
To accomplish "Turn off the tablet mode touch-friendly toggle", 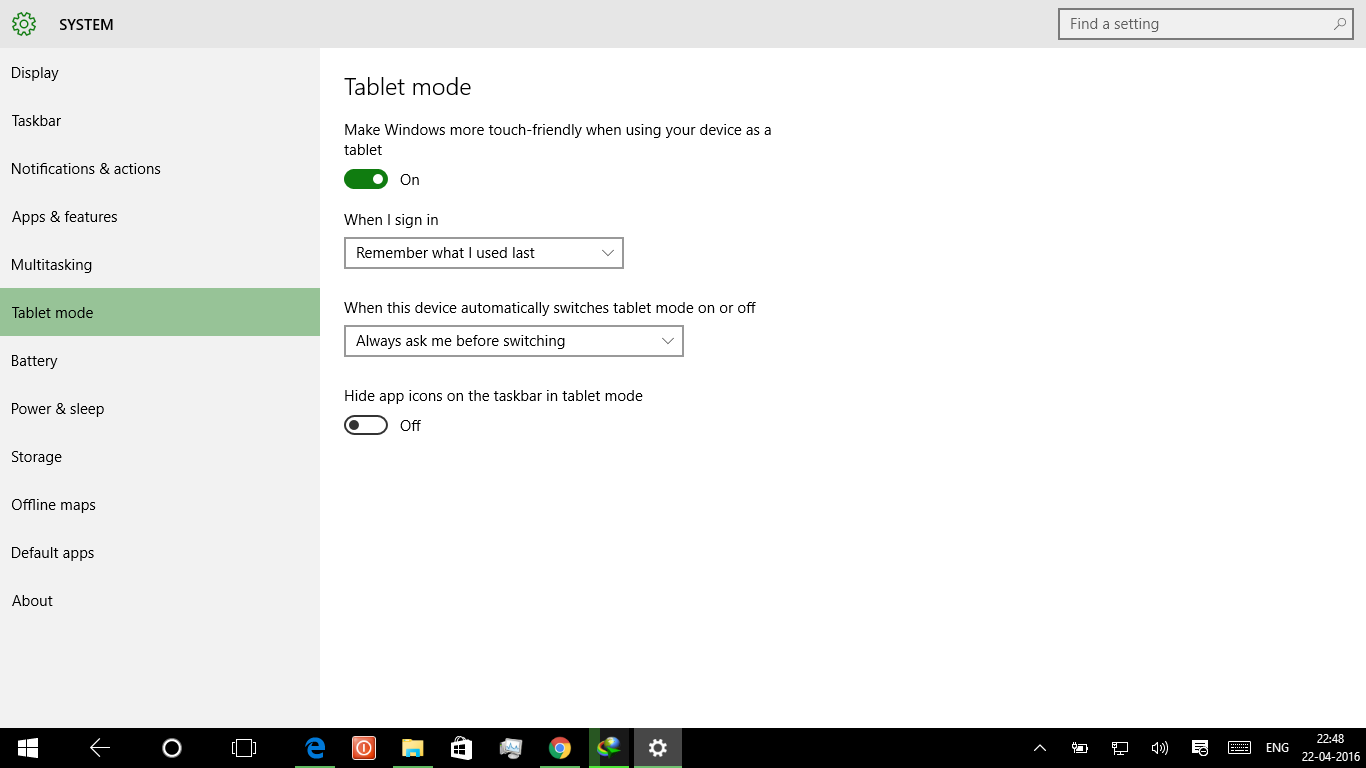I will point(366,180).
